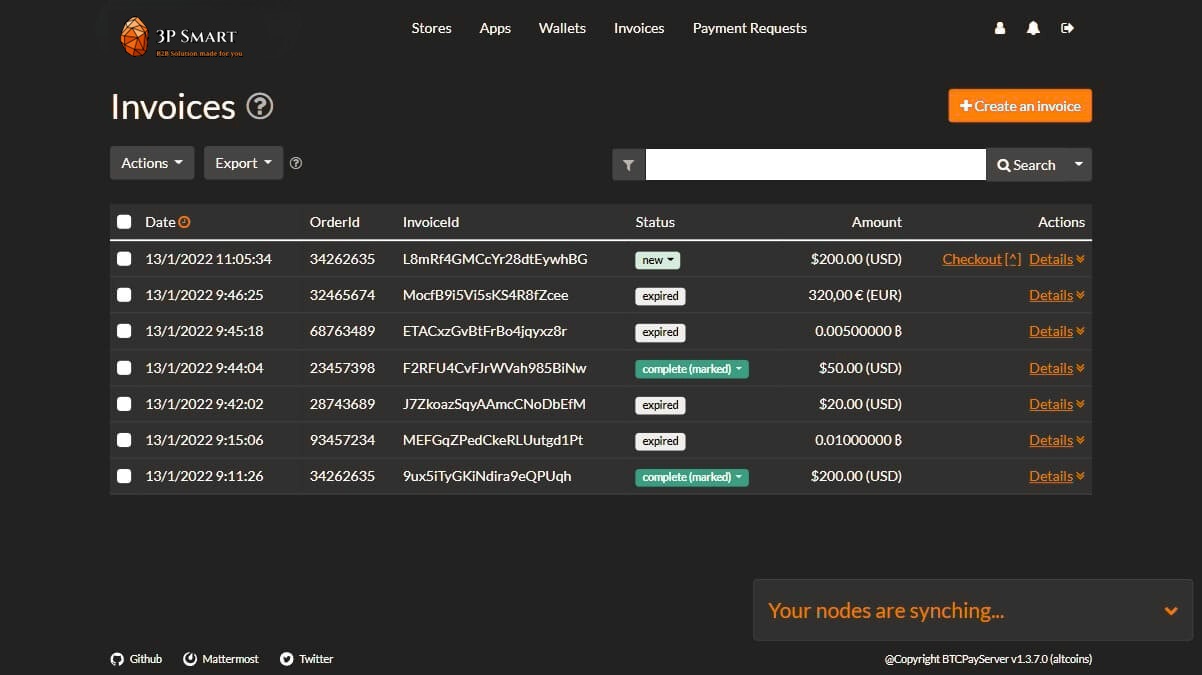1202x675 pixels.
Task: Go to the Wallets page
Action: pyautogui.click(x=562, y=28)
